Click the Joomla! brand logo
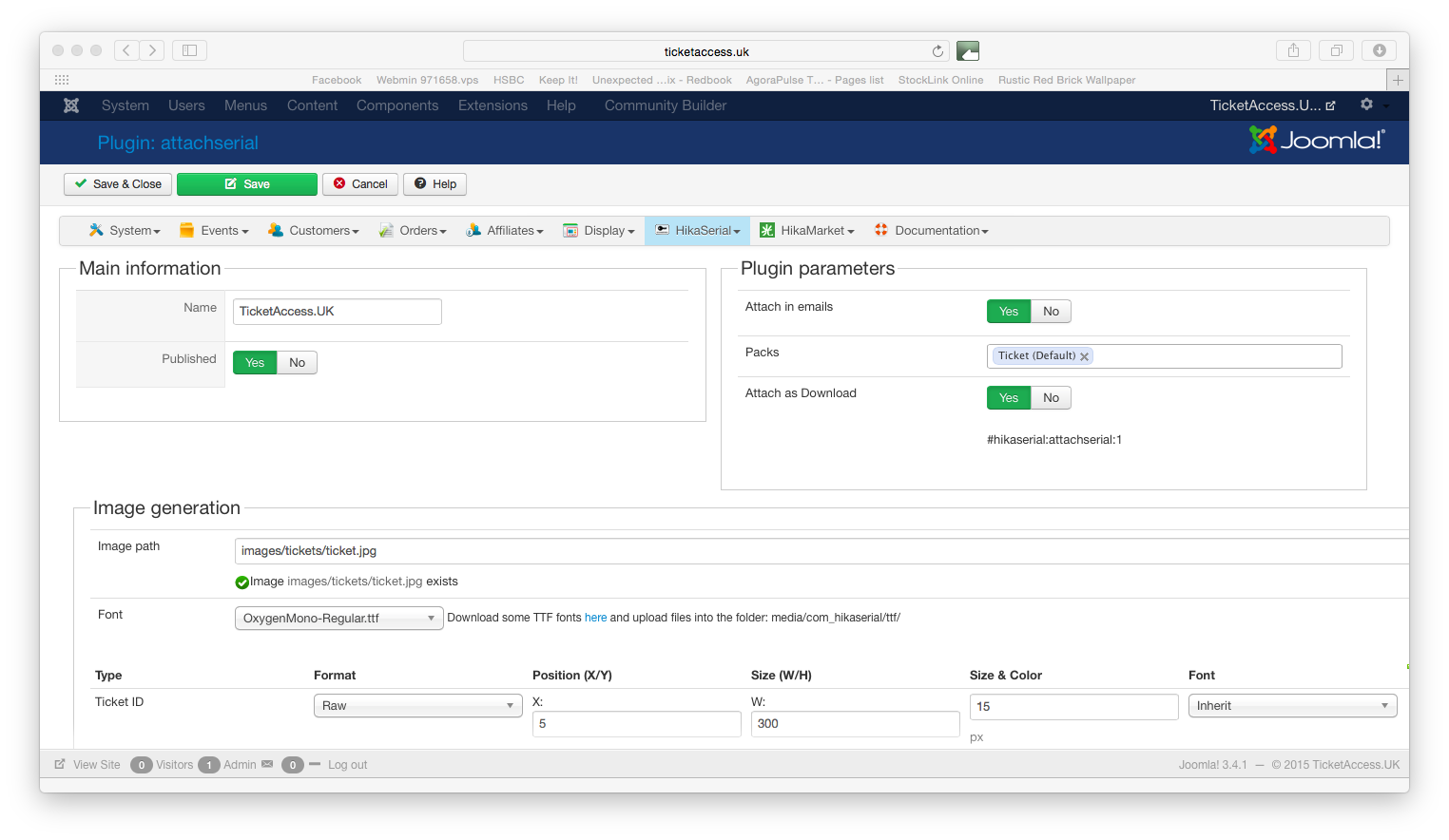Image resolution: width=1449 pixels, height=840 pixels. point(1317,141)
